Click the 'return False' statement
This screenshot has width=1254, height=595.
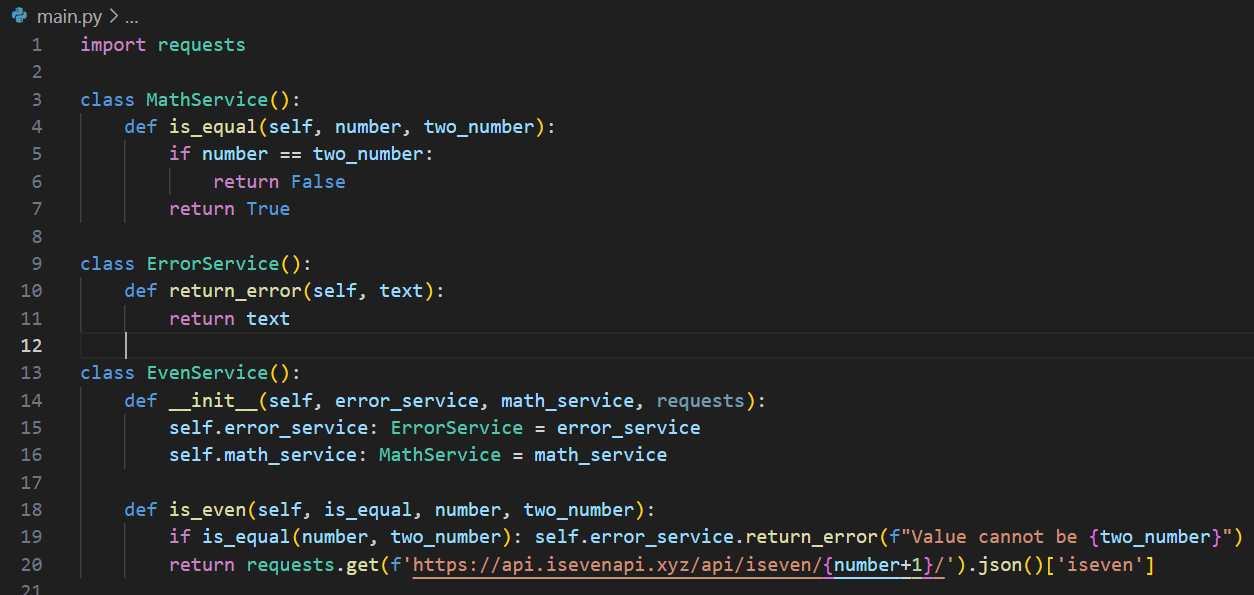click(x=279, y=182)
